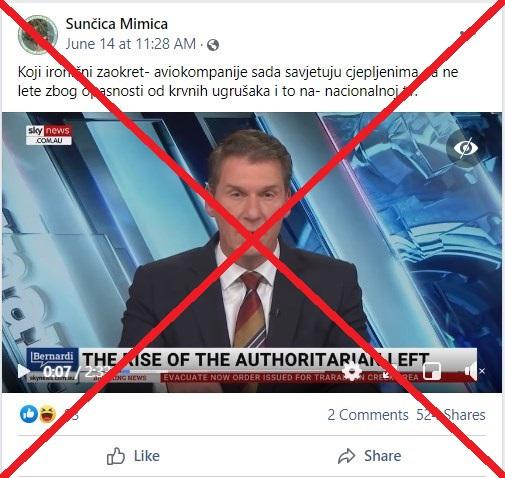Expand the 2 Comments section
Viewport: 505px width, 478px height.
point(368,415)
